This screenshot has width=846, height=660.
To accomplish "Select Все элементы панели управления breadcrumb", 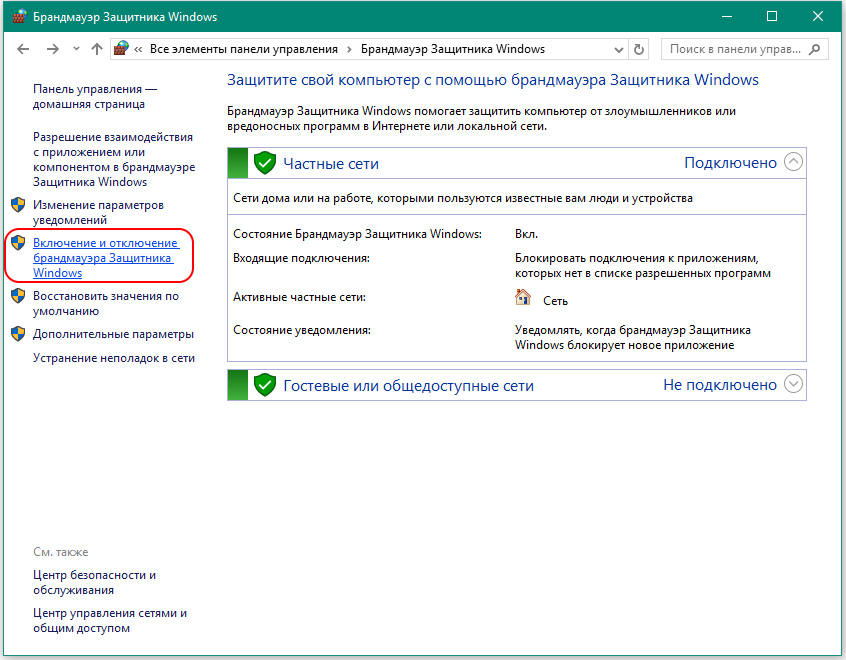I will click(243, 49).
